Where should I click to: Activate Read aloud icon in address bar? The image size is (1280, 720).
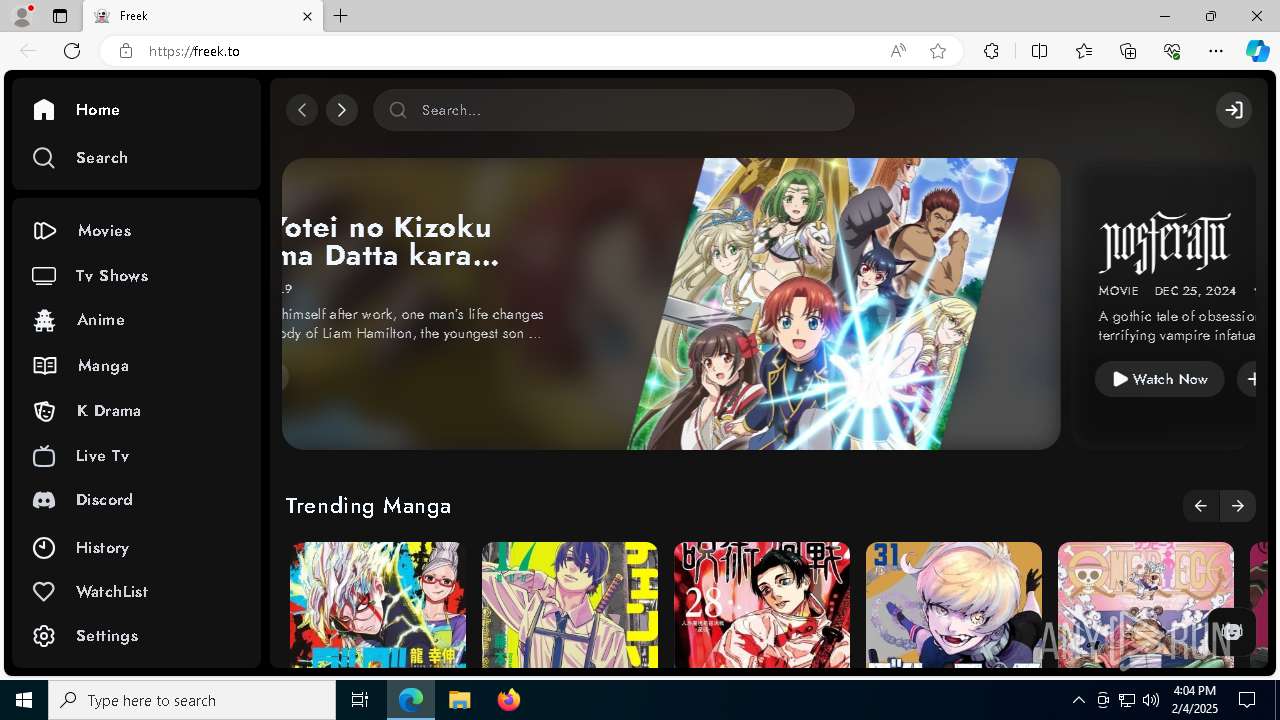(x=898, y=51)
